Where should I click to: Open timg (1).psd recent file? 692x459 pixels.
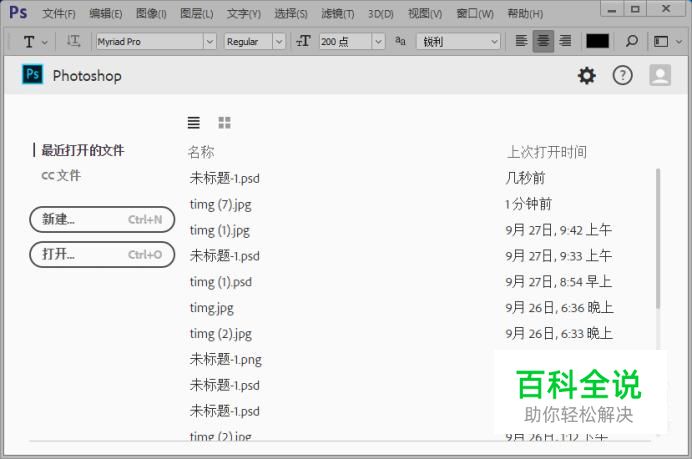point(221,282)
